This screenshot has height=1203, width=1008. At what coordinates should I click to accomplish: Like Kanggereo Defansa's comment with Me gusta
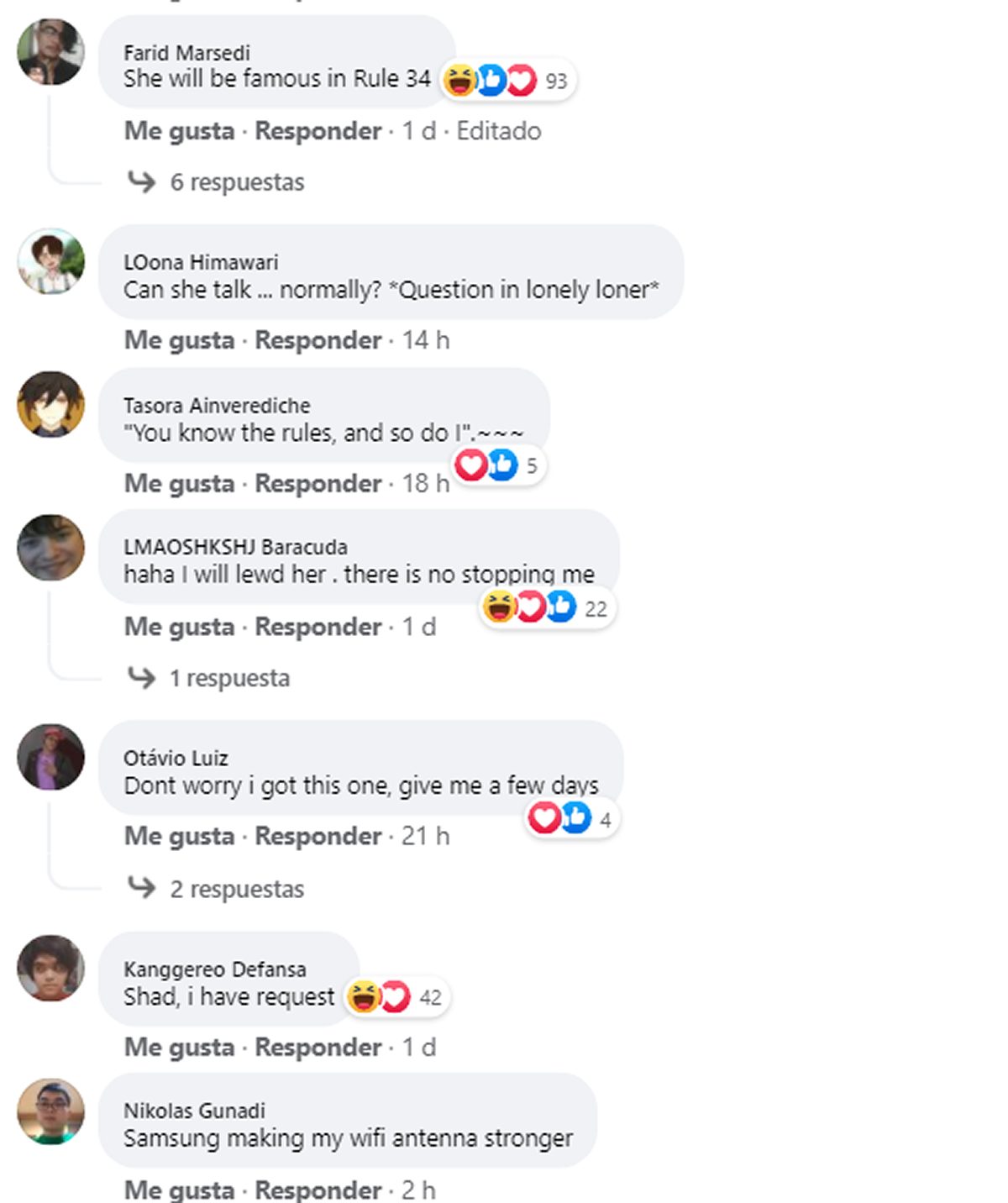click(179, 1048)
